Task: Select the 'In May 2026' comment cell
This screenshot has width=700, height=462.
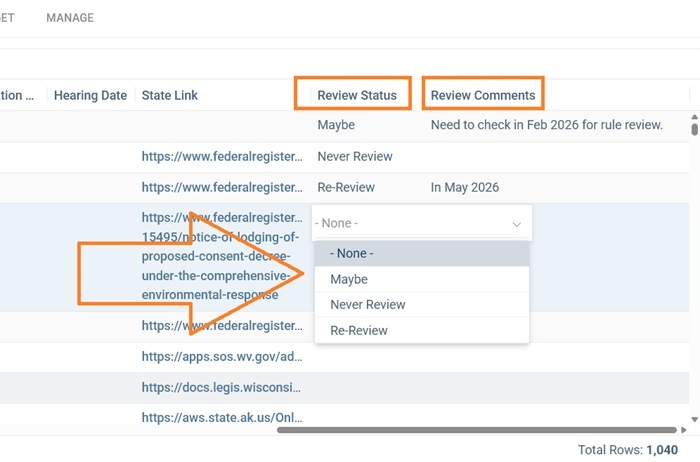Action: (464, 187)
